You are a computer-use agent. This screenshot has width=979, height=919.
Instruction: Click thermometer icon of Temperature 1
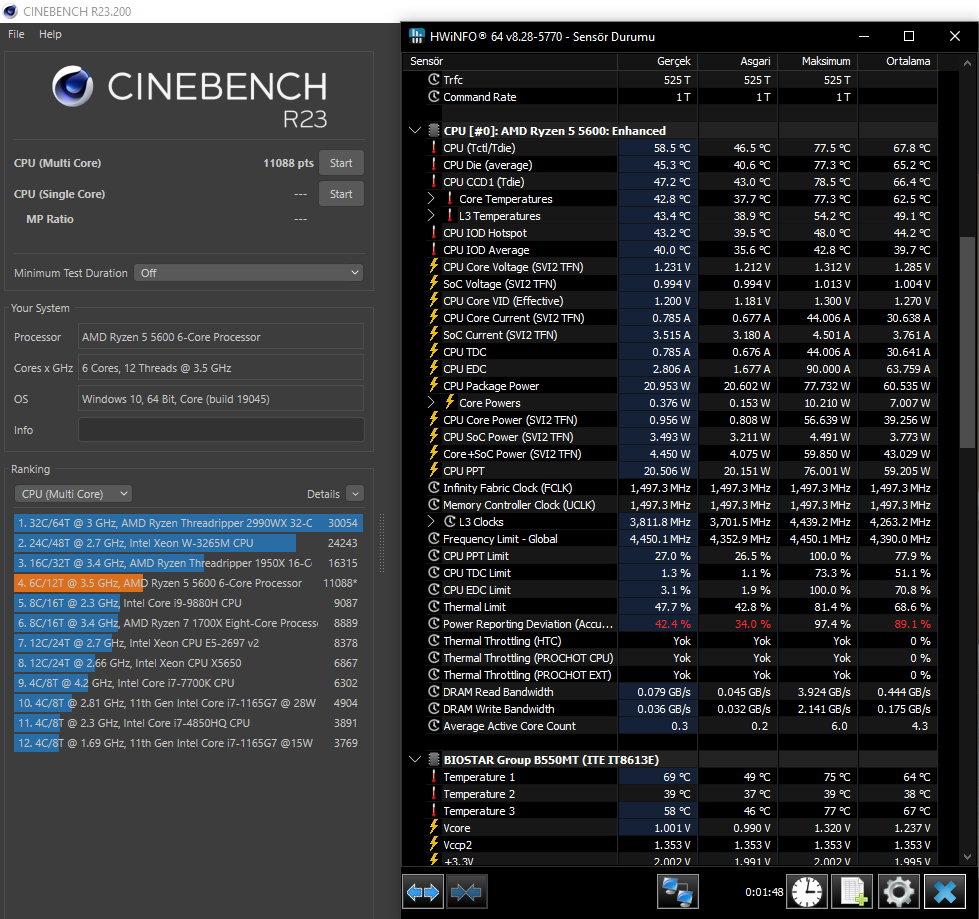(x=434, y=776)
